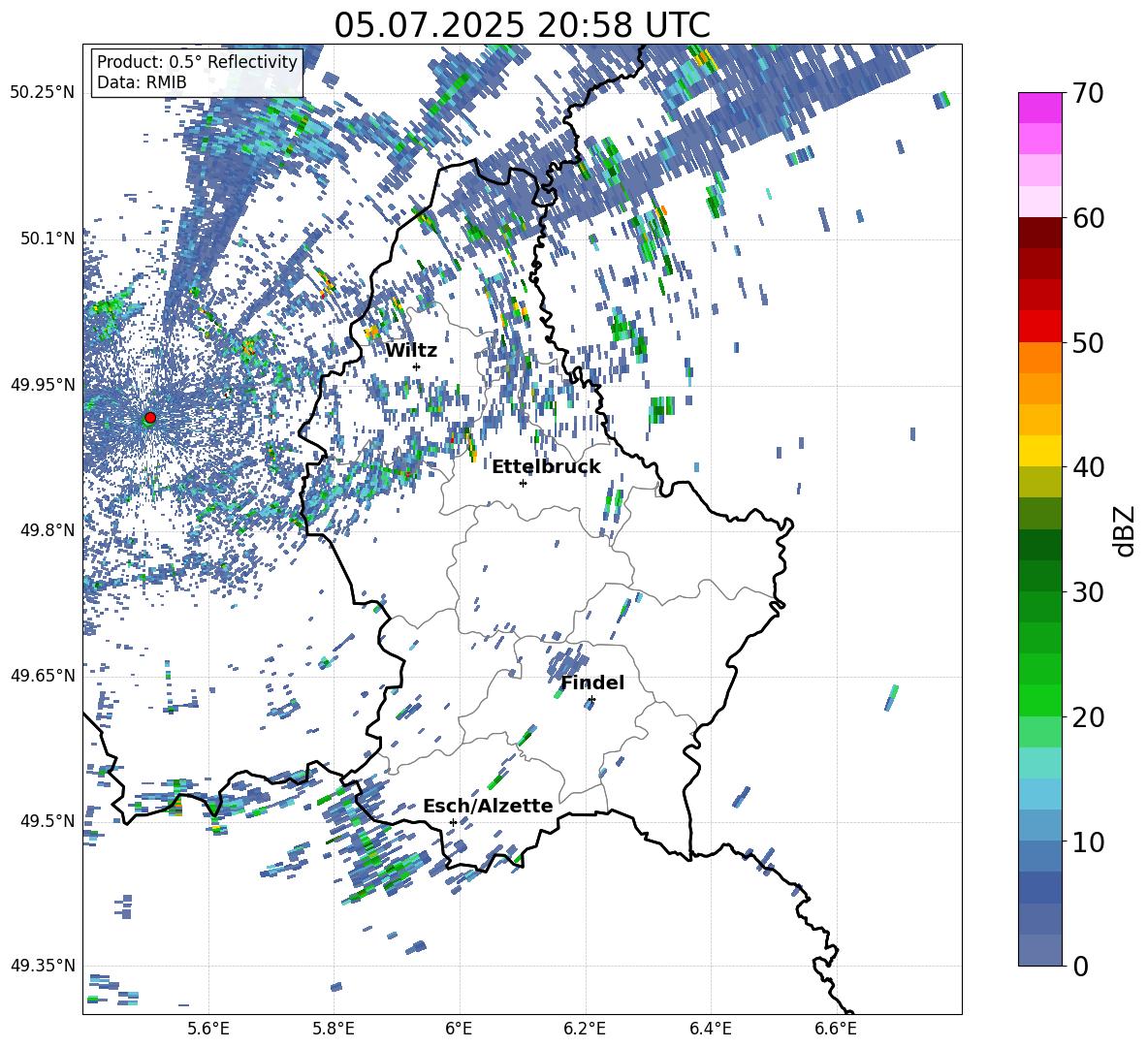The image size is (1148, 1048).
Task: Click the 6°E longitude label
Action: [459, 1029]
